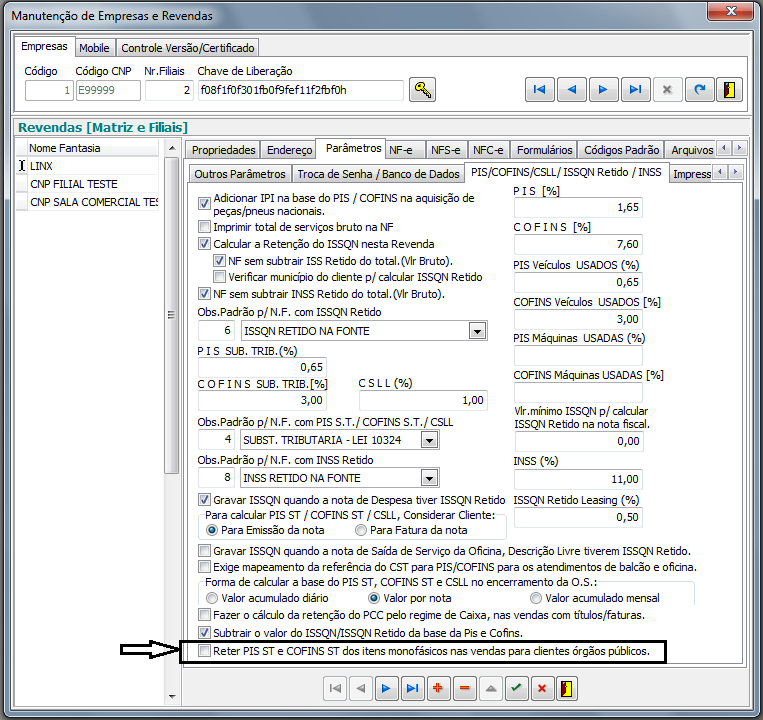Select Valor acumulado mensal radio option

point(536,598)
